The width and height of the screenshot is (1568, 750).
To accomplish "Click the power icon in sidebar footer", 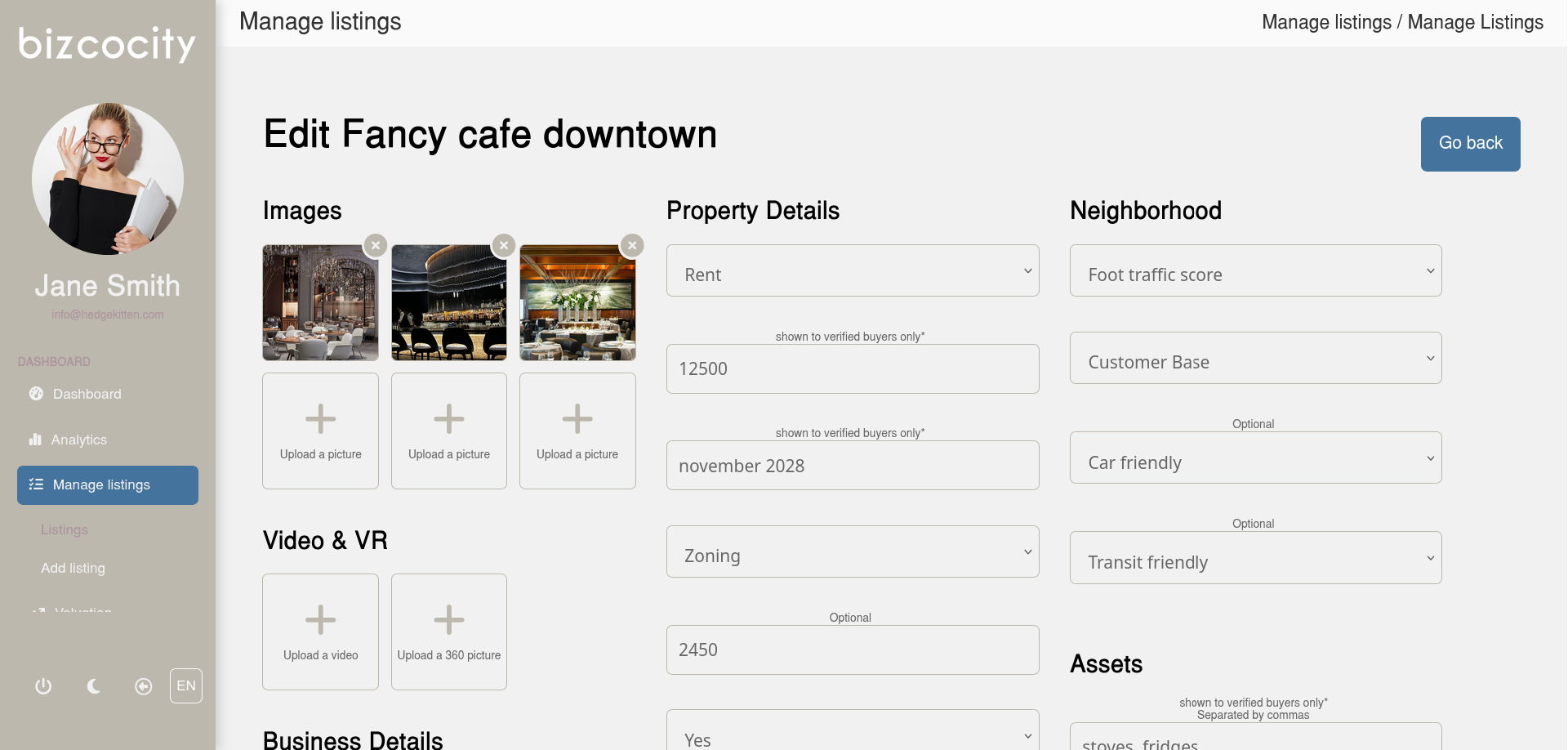I will pyautogui.click(x=43, y=686).
